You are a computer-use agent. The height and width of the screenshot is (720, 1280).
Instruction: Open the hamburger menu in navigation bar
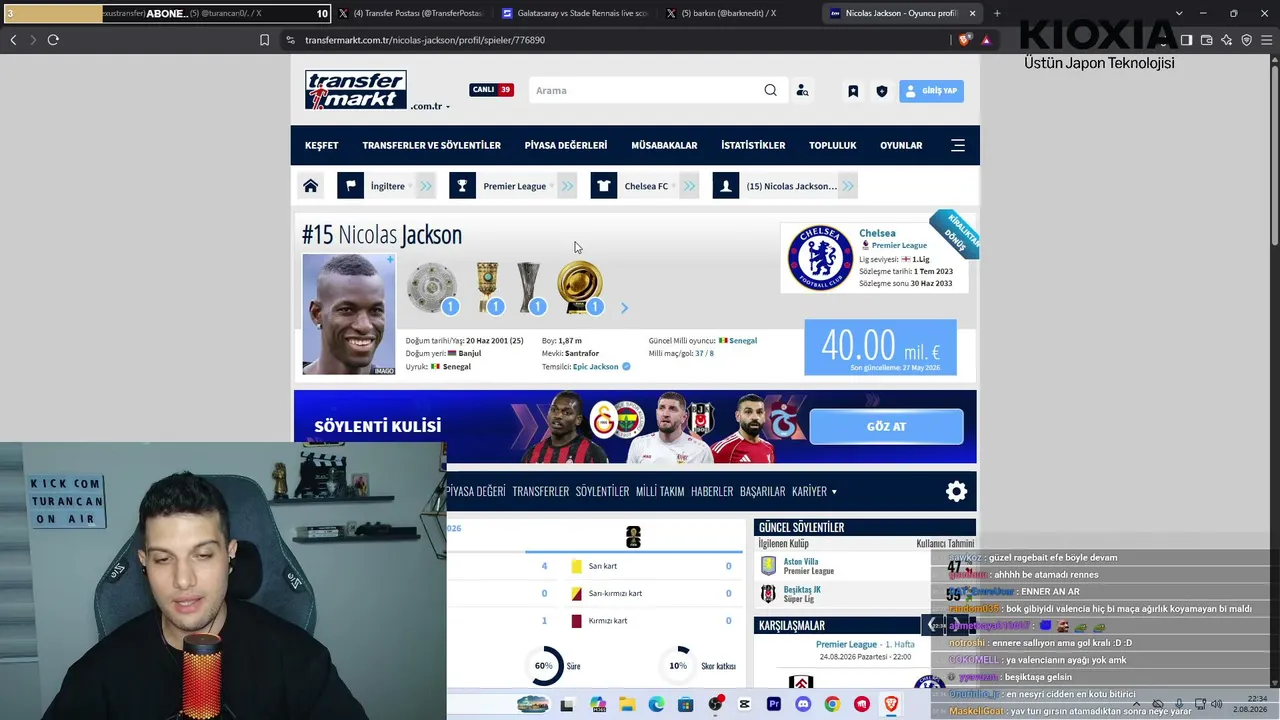point(958,145)
